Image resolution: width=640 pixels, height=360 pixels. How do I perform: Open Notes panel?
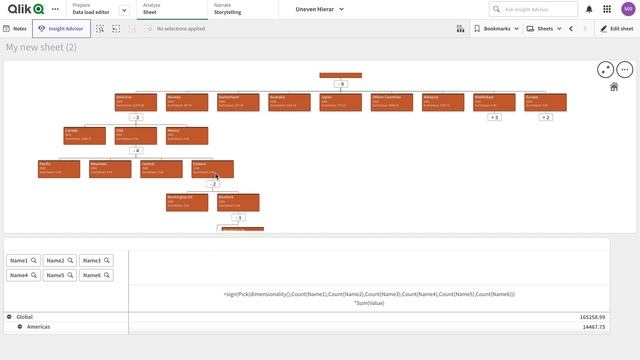(x=15, y=29)
